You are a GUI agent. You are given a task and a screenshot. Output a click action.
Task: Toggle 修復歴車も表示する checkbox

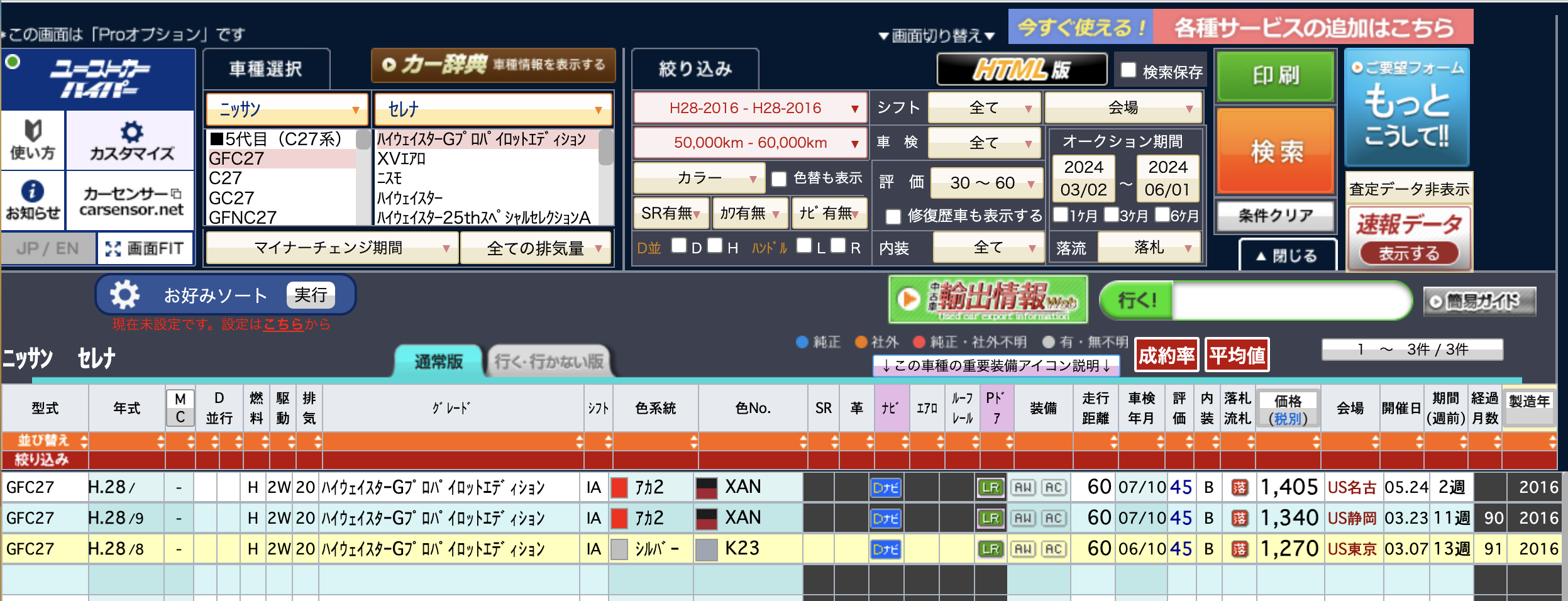pyautogui.click(x=893, y=216)
